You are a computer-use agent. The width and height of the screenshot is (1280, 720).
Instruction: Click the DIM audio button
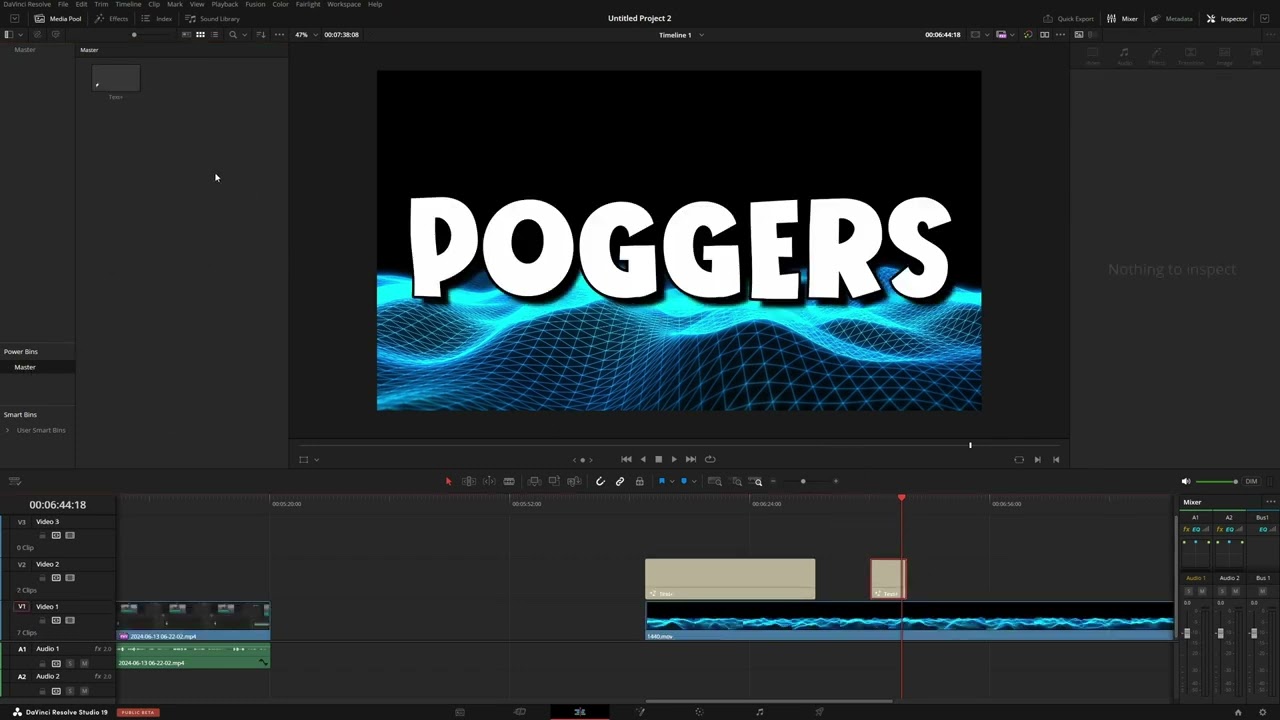[x=1251, y=481]
